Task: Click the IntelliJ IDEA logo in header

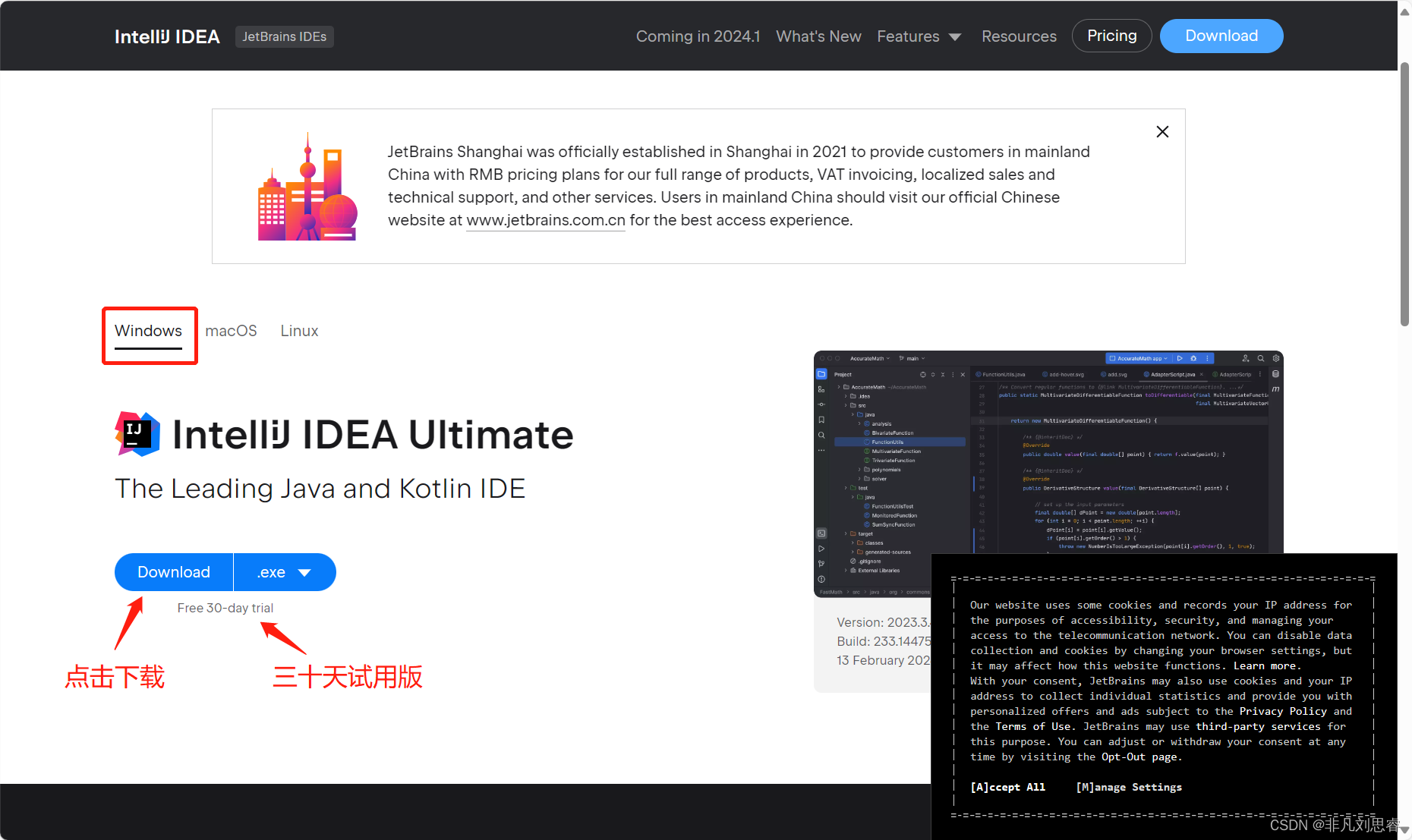Action: (x=167, y=36)
